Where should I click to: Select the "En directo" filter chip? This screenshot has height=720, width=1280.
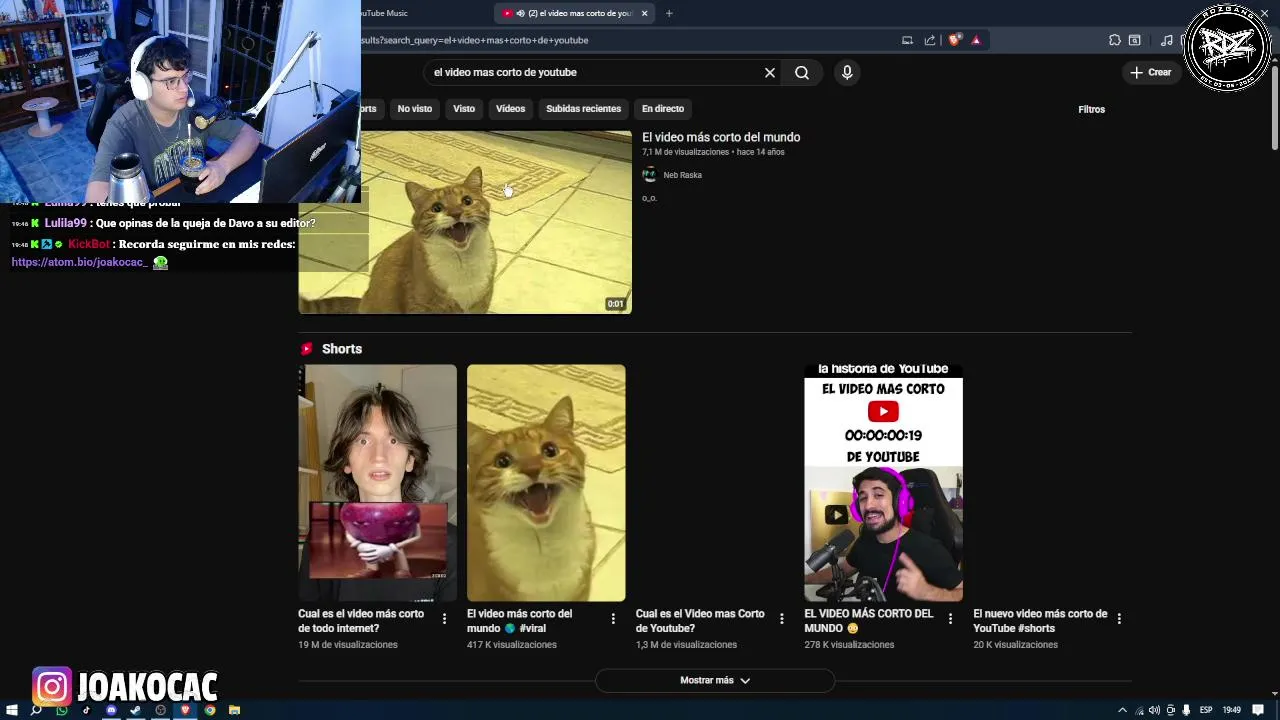(x=663, y=108)
